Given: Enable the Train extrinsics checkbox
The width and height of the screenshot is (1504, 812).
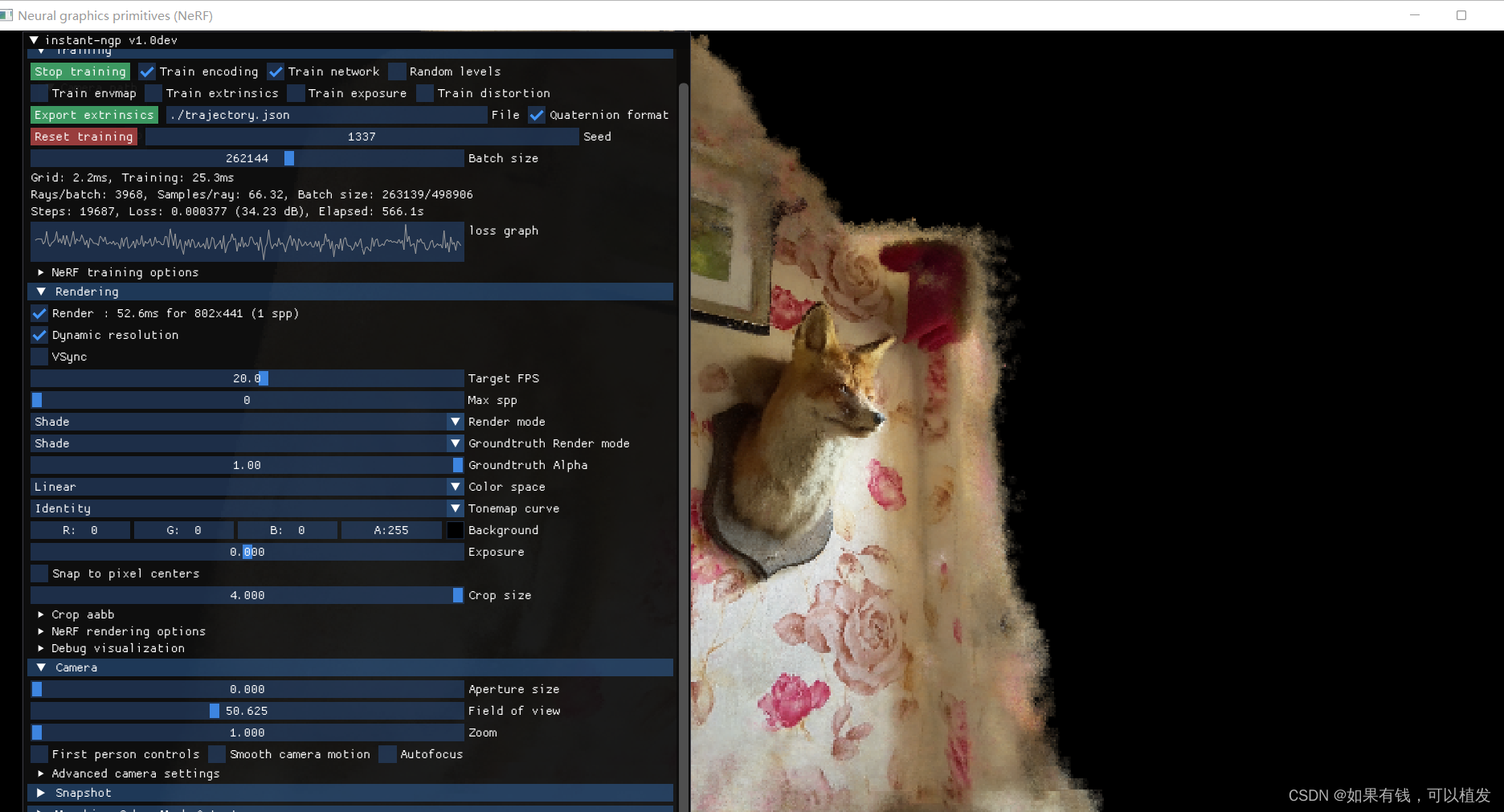Looking at the screenshot, I should [153, 93].
